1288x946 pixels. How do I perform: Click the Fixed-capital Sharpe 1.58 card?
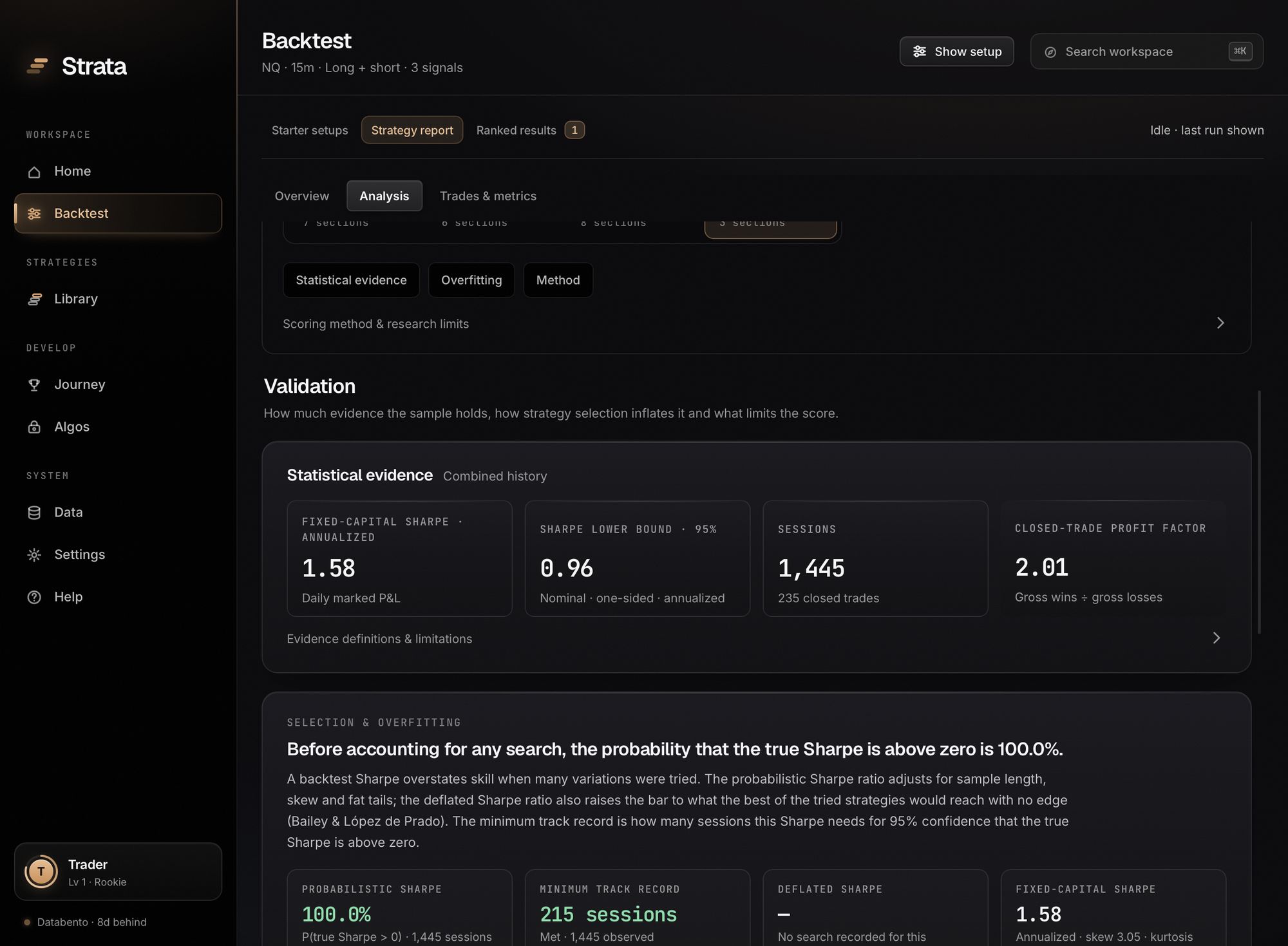tap(399, 558)
